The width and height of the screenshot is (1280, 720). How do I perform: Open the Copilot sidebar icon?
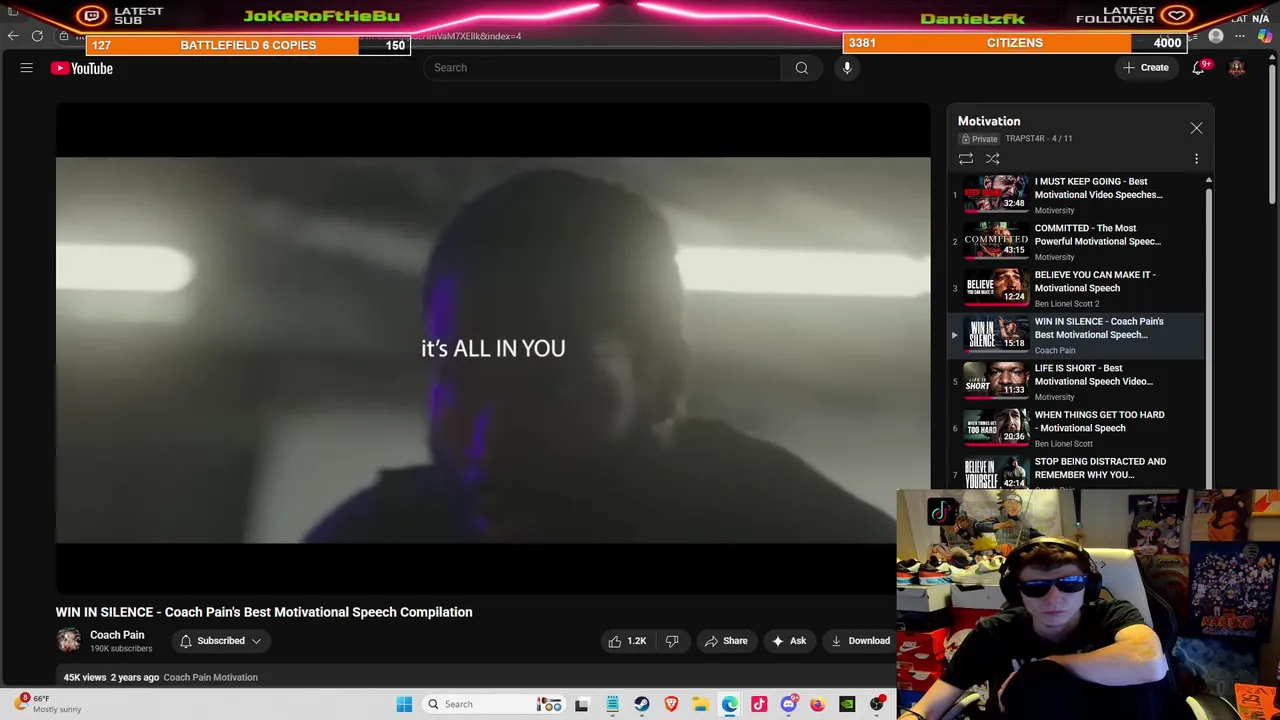[1266, 36]
